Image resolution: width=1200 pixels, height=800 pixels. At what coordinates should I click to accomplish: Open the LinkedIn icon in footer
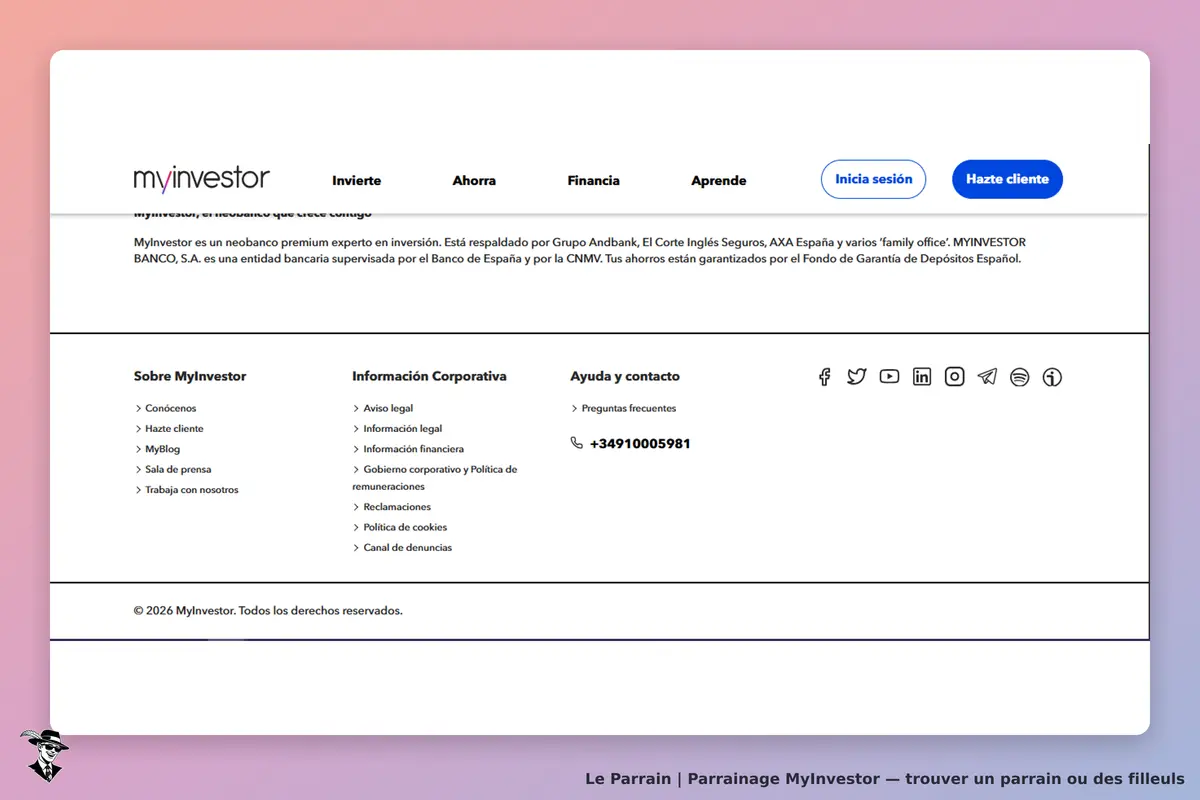coord(922,377)
